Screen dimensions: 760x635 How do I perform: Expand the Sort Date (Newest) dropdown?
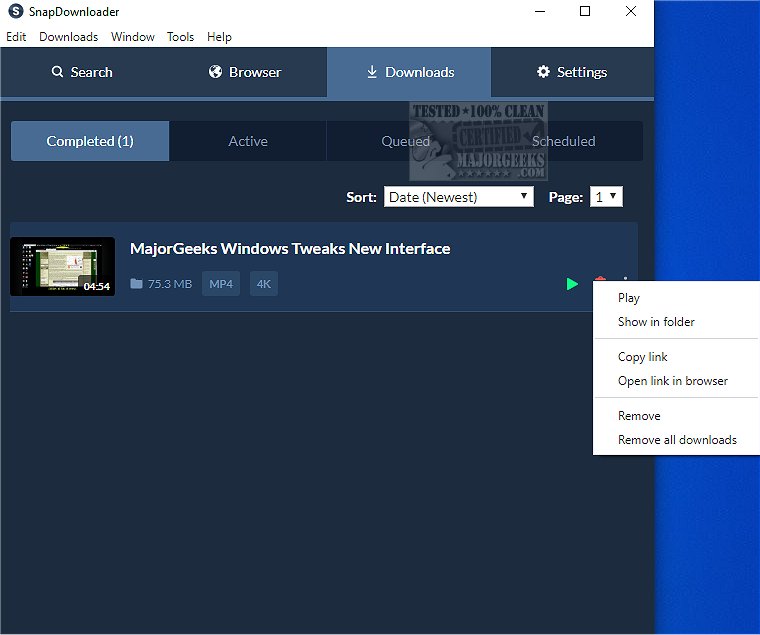click(x=459, y=197)
